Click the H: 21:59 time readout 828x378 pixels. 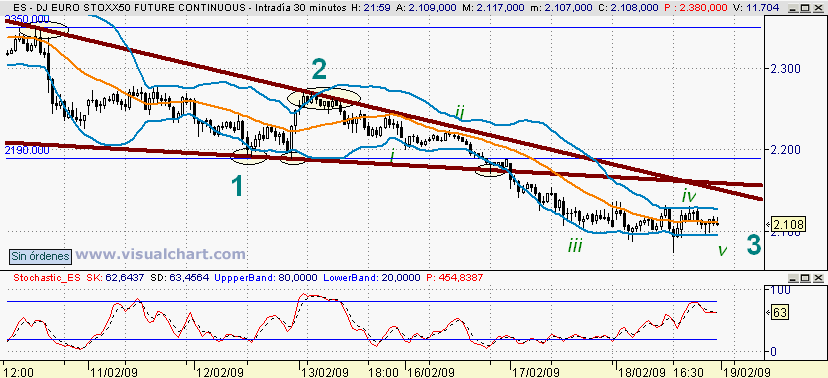(370, 8)
